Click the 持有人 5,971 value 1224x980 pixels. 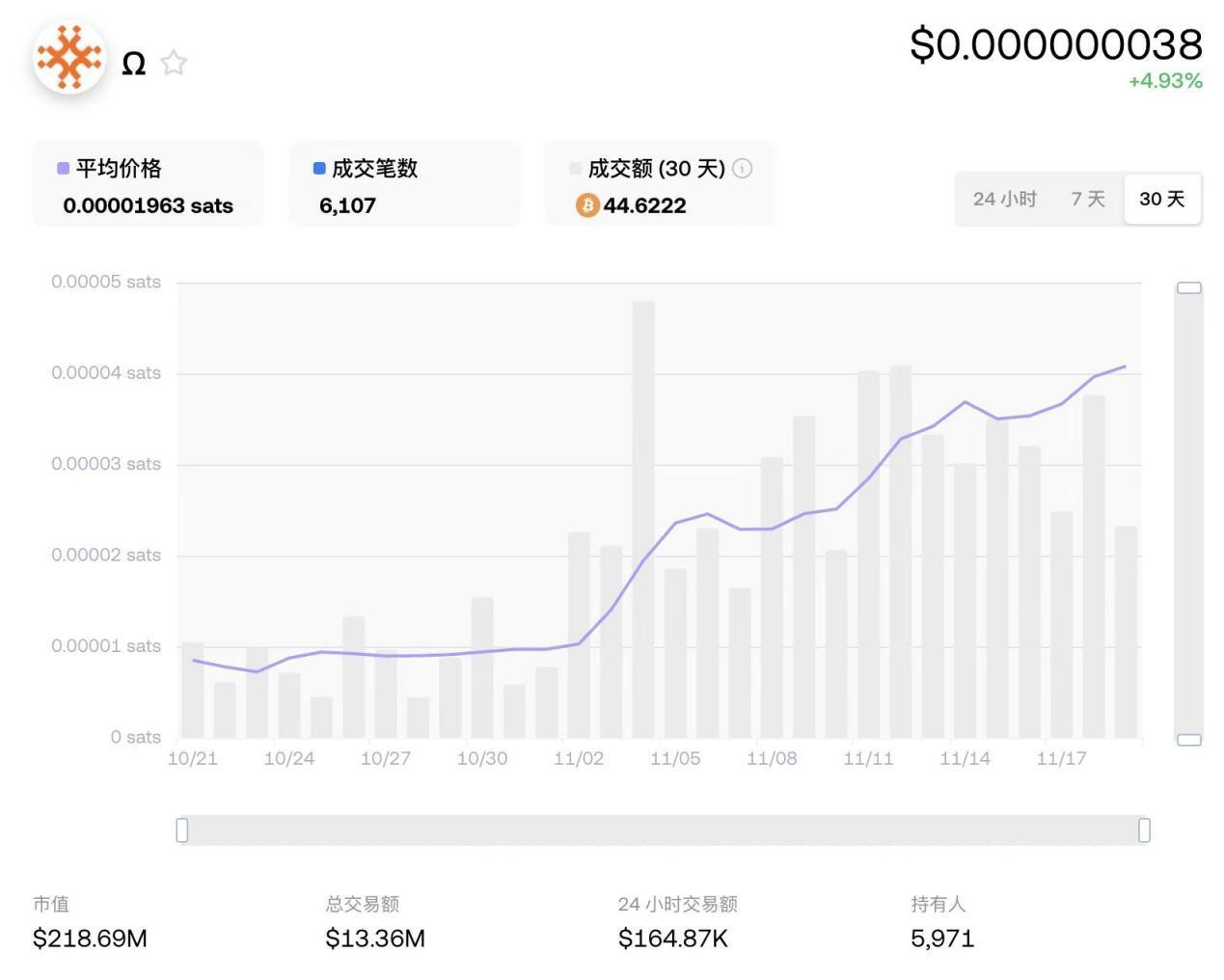(x=941, y=938)
